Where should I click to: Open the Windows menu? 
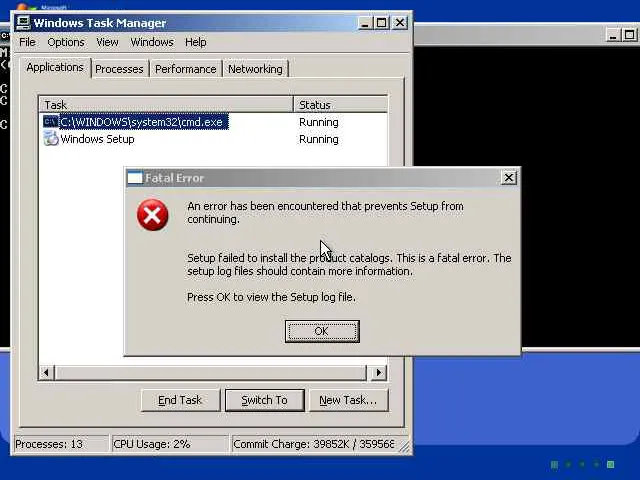(152, 42)
